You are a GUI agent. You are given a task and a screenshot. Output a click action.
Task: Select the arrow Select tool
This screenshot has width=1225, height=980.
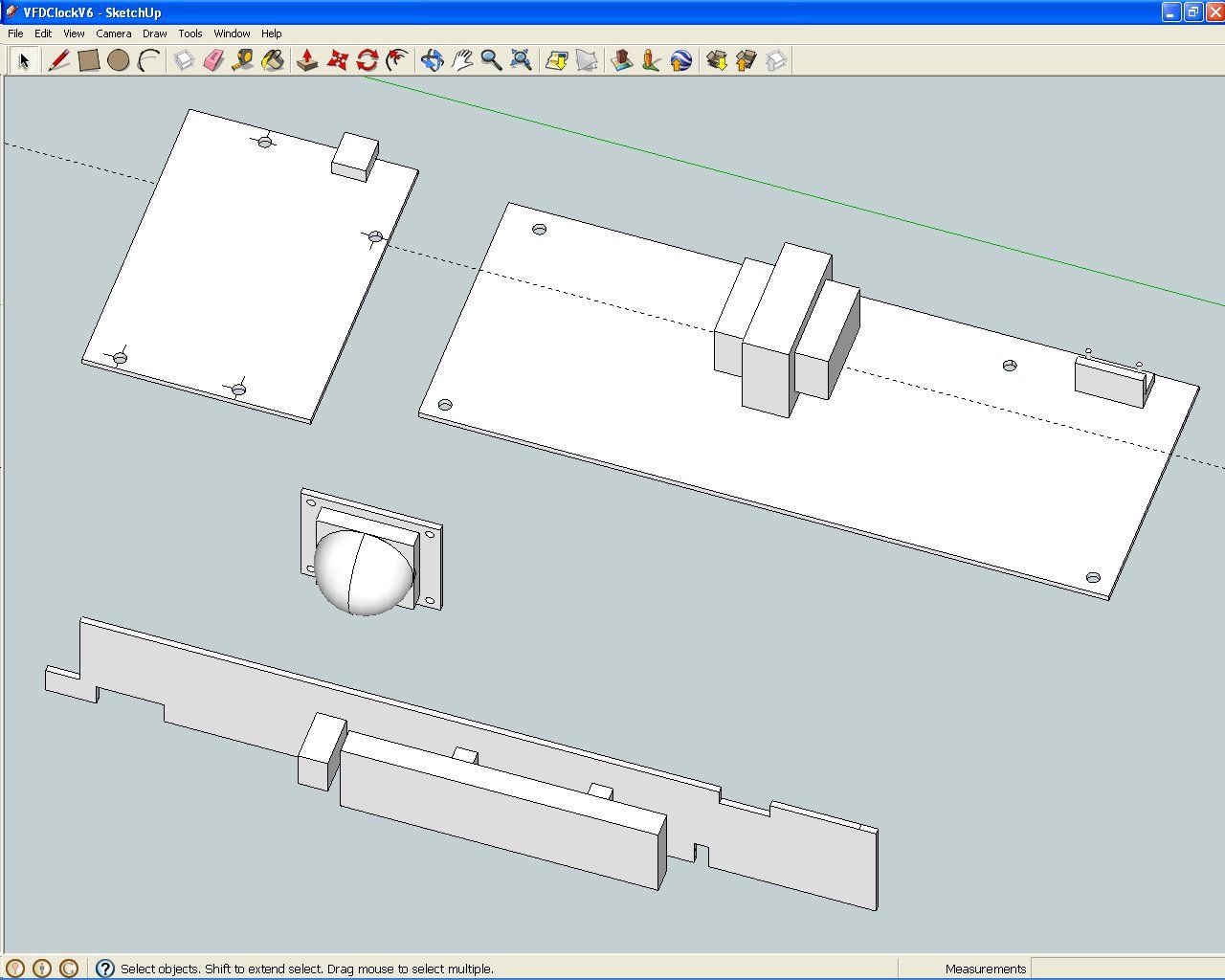pyautogui.click(x=24, y=61)
